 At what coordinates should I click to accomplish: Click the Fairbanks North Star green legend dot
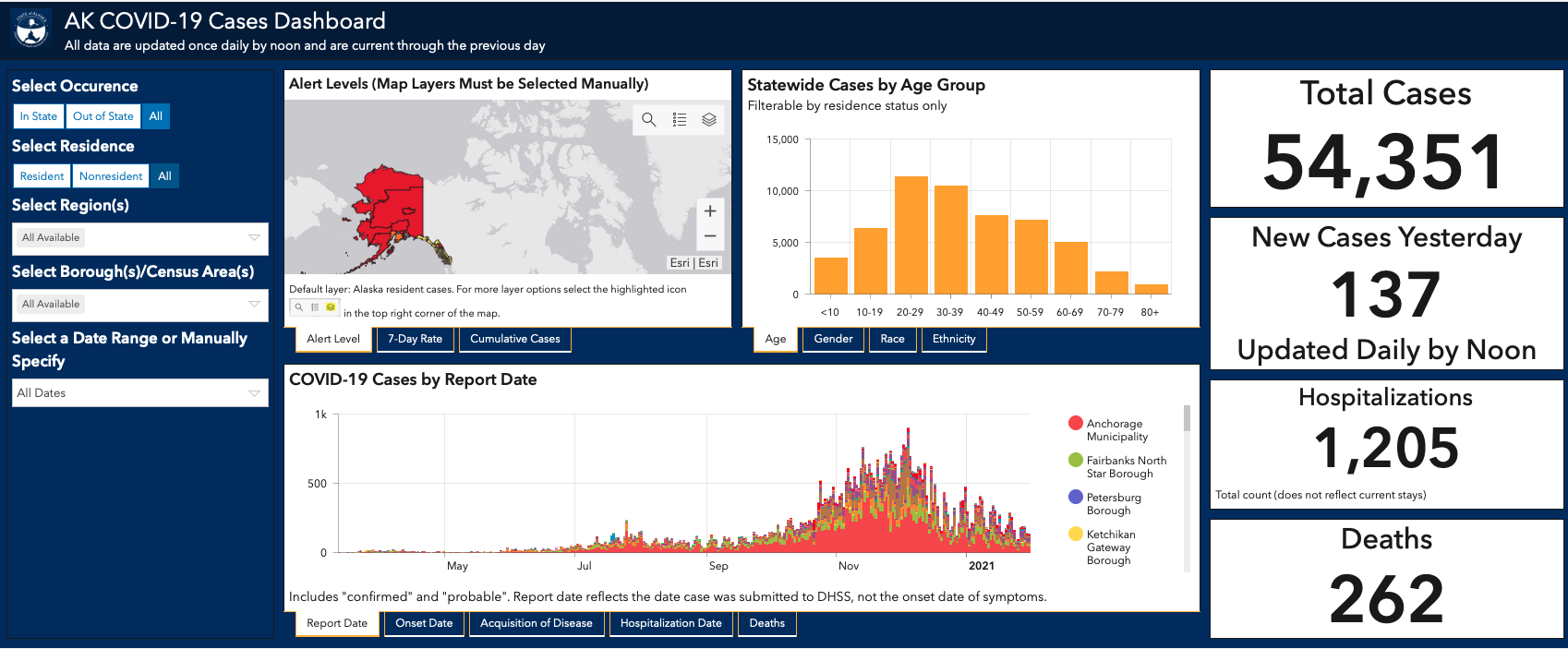pos(1075,460)
